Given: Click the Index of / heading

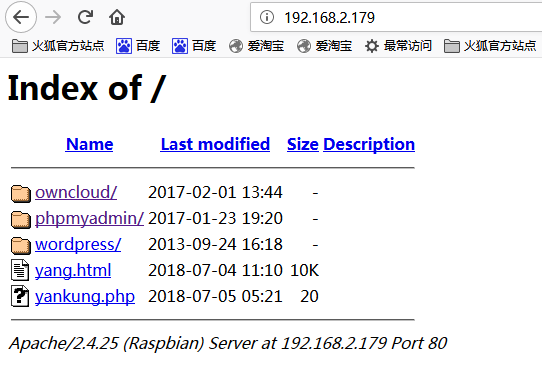Looking at the screenshot, I should point(86,88).
